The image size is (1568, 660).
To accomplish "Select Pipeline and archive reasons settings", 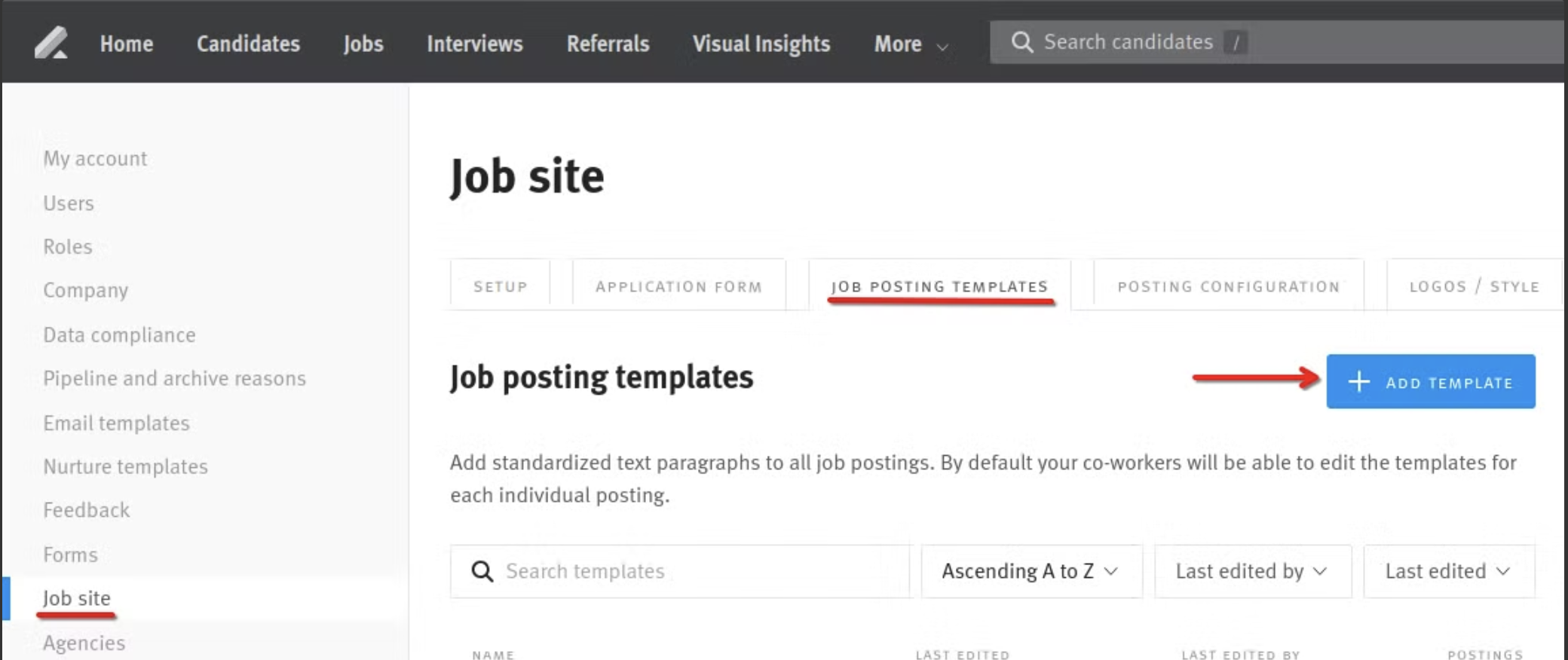I will [174, 378].
